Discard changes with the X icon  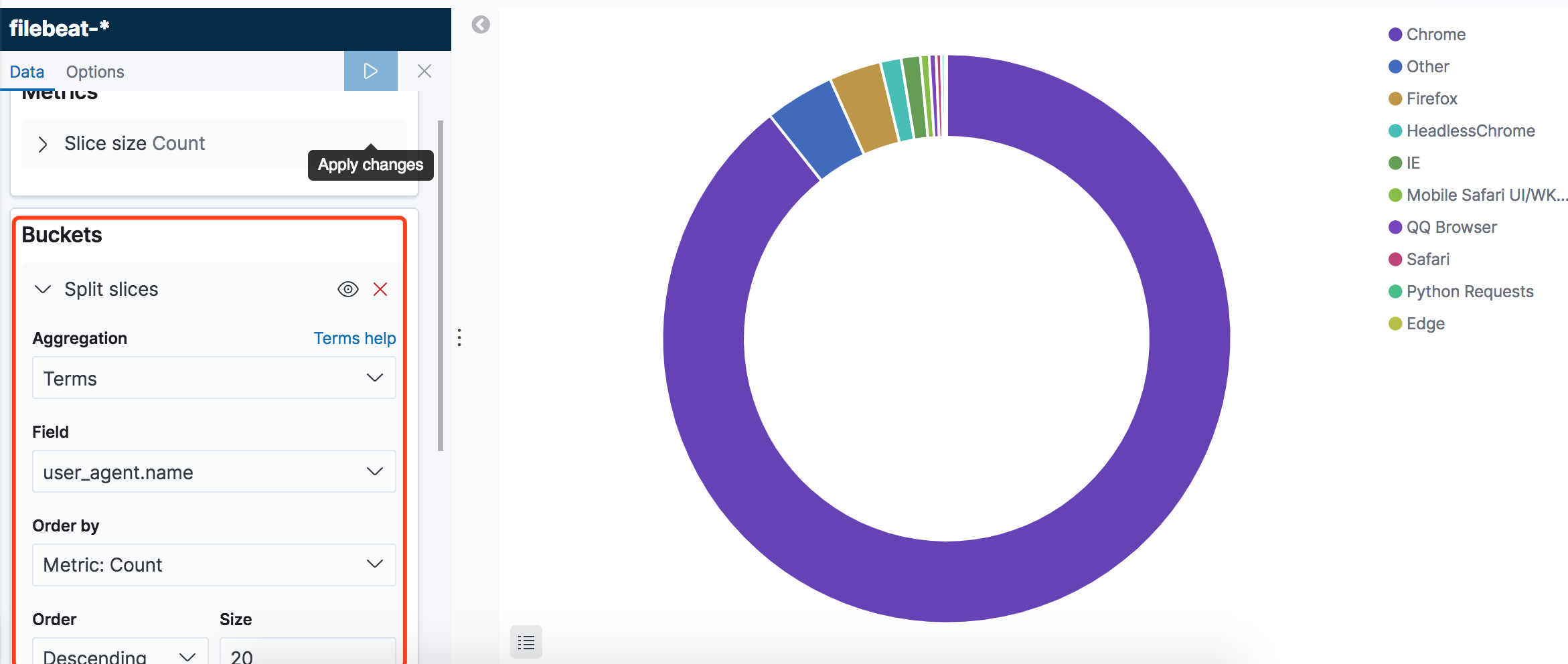pyautogui.click(x=424, y=71)
